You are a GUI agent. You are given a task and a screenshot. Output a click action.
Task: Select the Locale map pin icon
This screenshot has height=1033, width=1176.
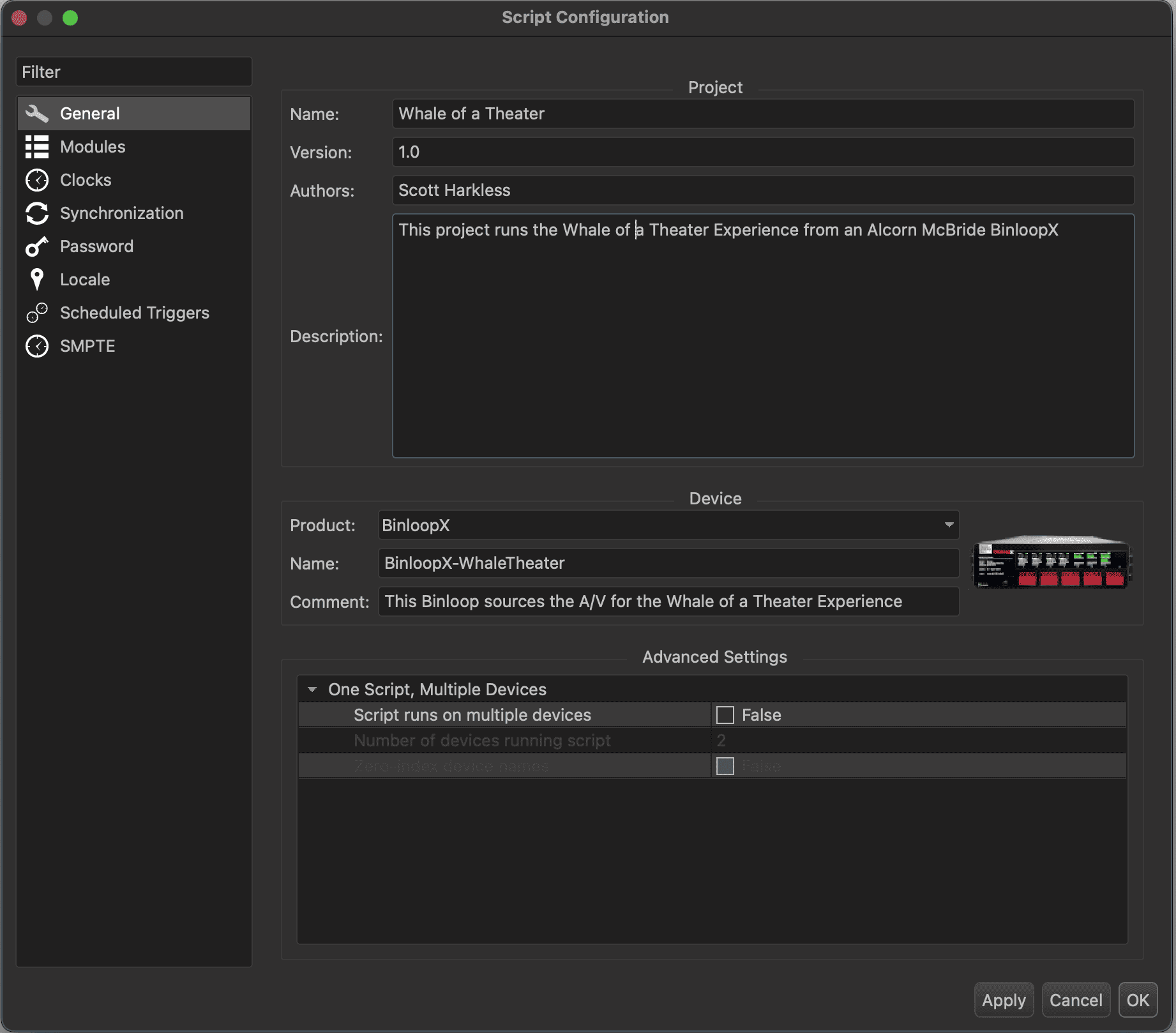click(37, 280)
